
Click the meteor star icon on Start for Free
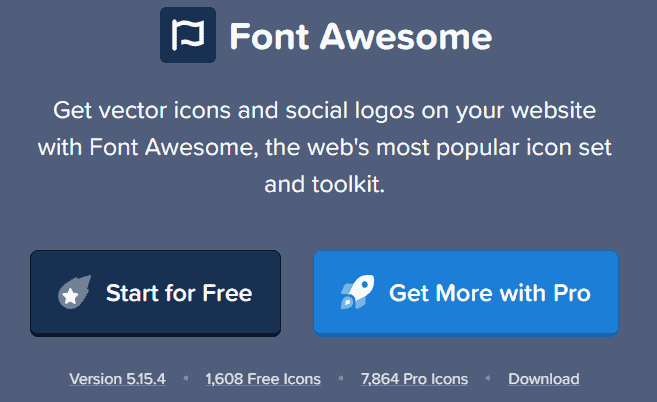point(74,292)
